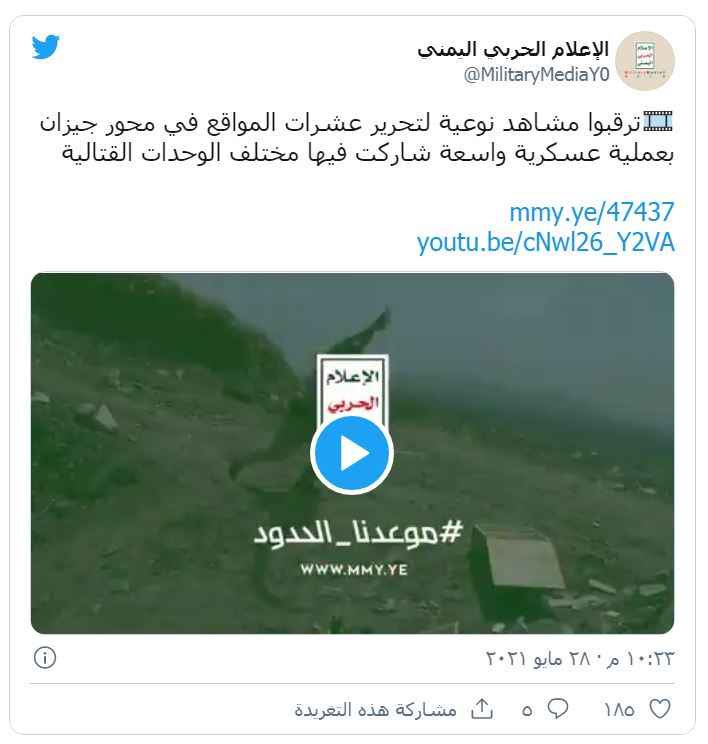Click the film strip emoji in tweet
The image size is (708, 744).
(x=658, y=121)
